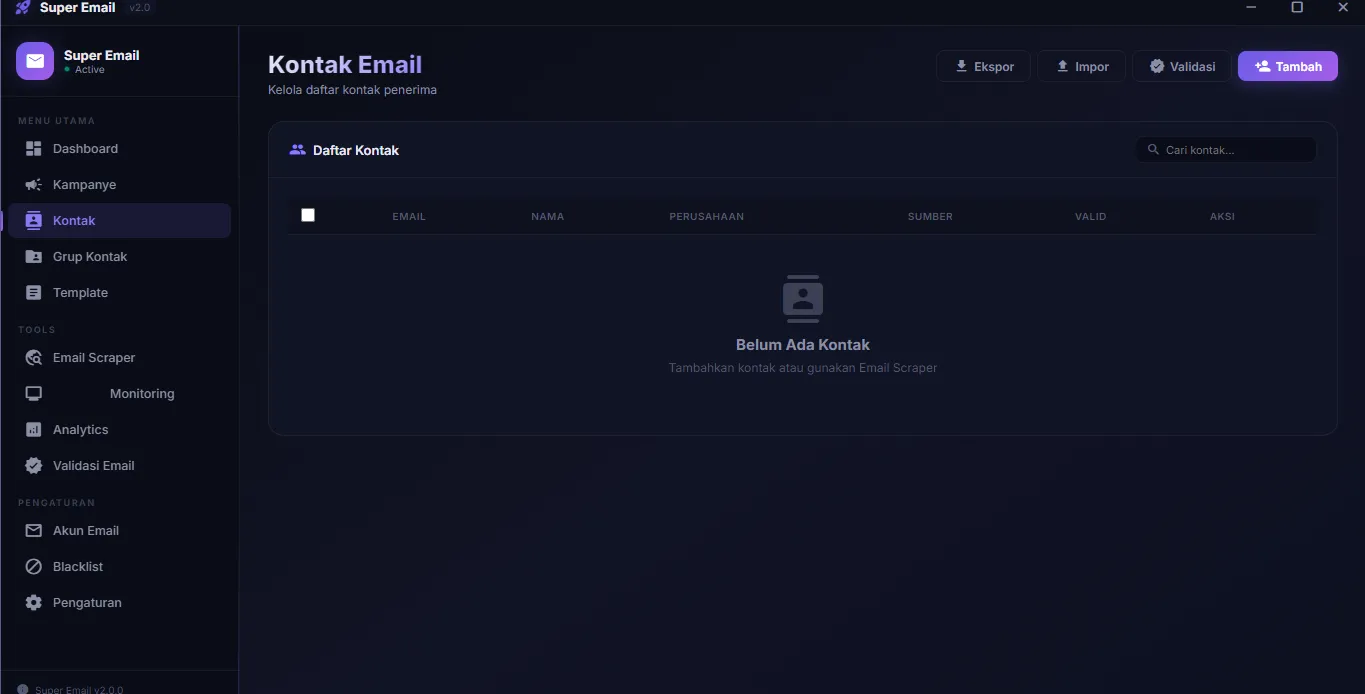Click the Grup Kontak folder icon
Screen dimensions: 1365x694
tap(34, 257)
